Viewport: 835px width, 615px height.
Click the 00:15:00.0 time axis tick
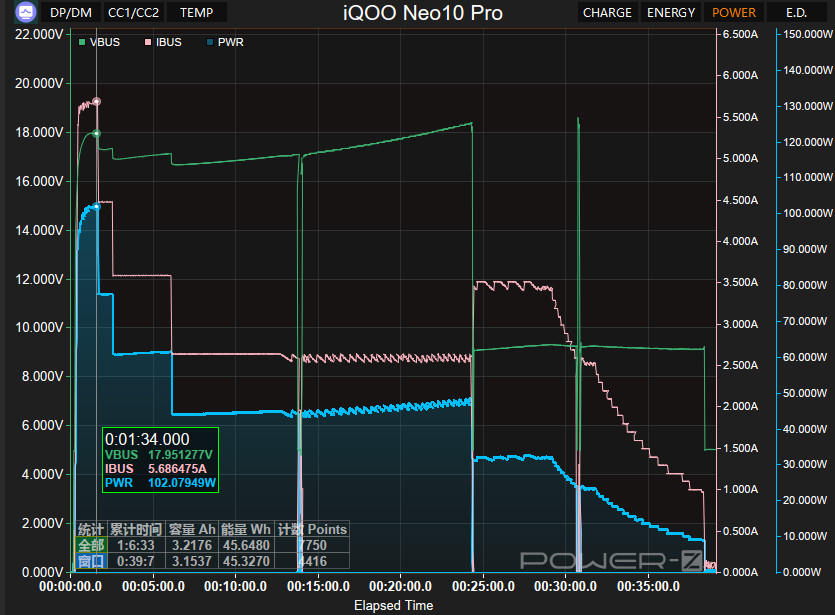tap(318, 586)
